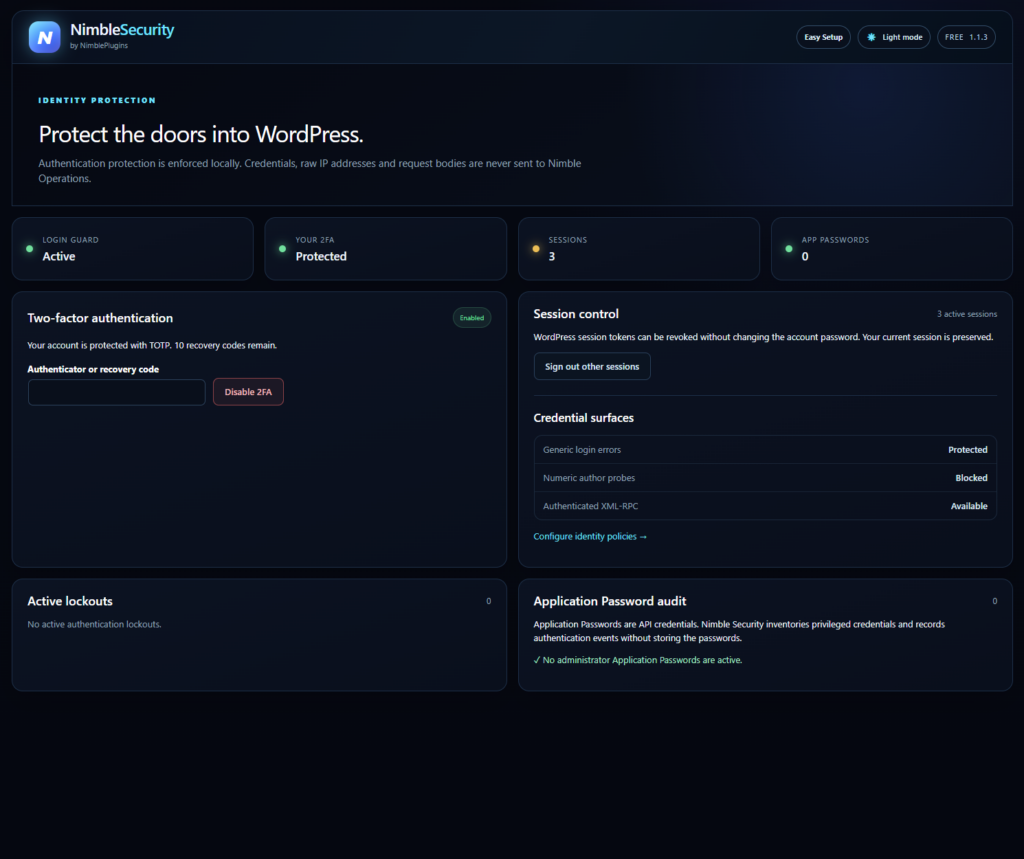The height and width of the screenshot is (859, 1024).
Task: Click the Enabled badge in Two-factor authentication
Action: (x=472, y=318)
